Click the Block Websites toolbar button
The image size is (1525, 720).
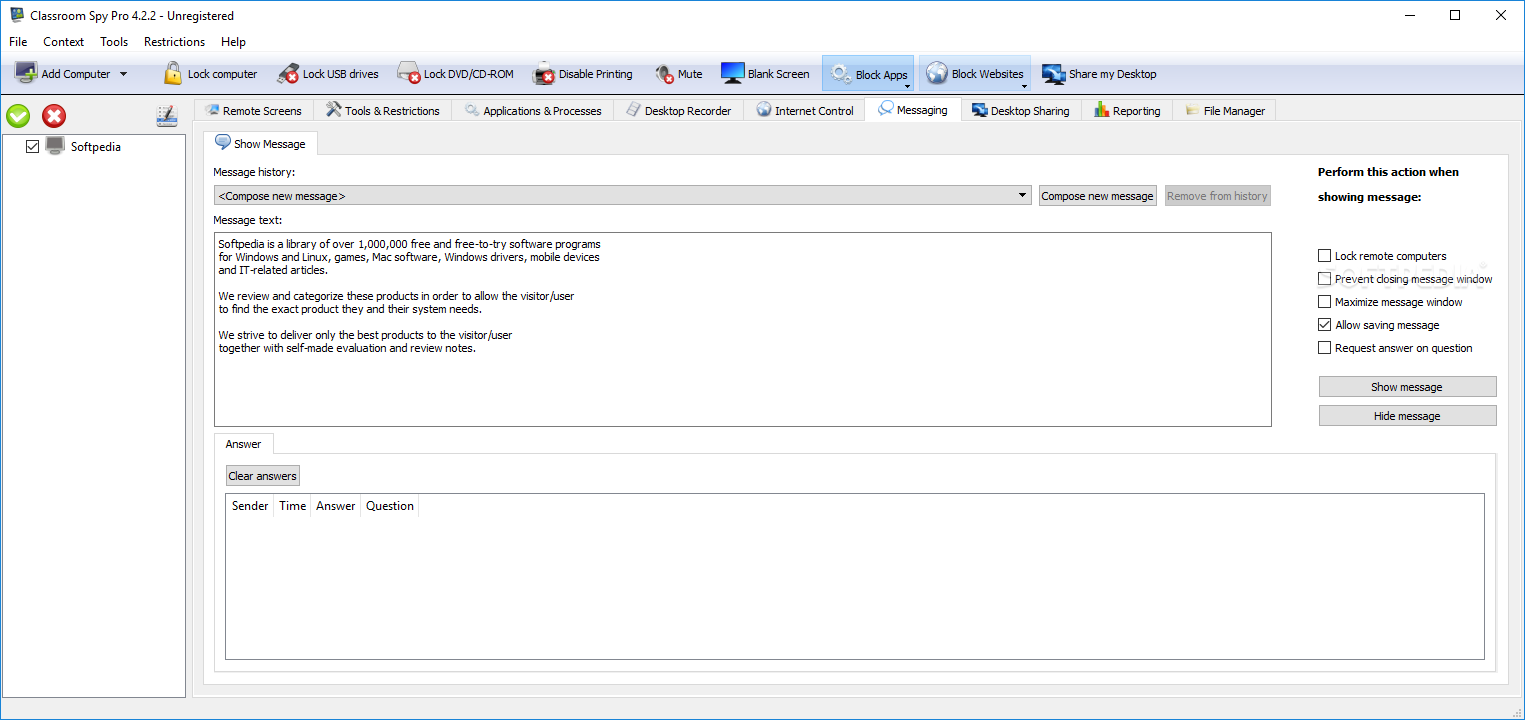point(973,74)
